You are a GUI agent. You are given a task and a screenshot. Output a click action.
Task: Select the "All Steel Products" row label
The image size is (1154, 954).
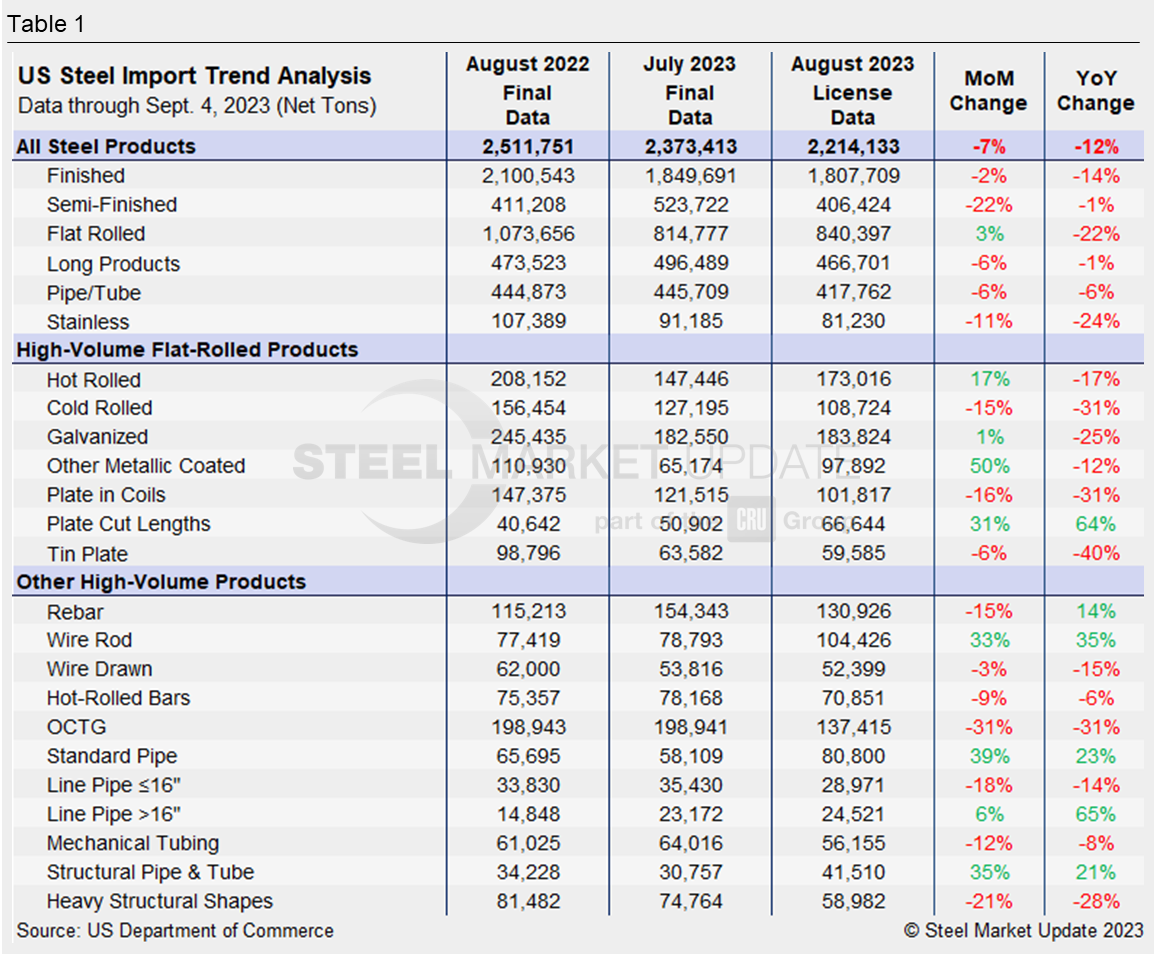pyautogui.click(x=106, y=147)
